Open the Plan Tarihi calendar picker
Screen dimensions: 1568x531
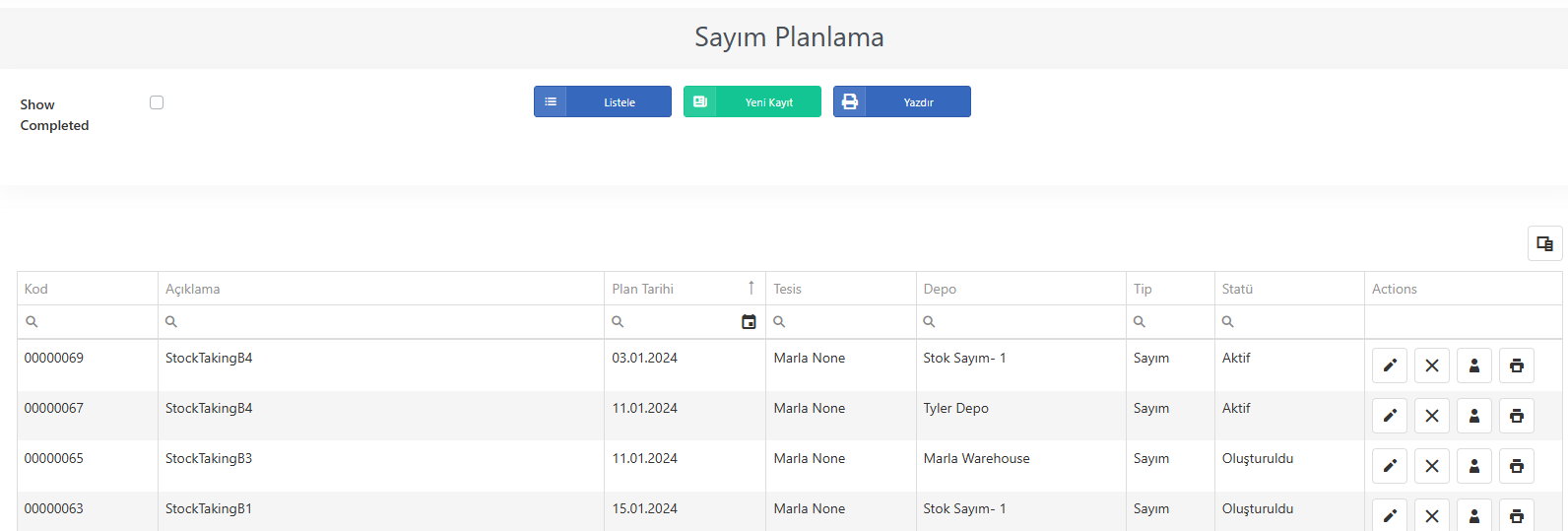[749, 322]
